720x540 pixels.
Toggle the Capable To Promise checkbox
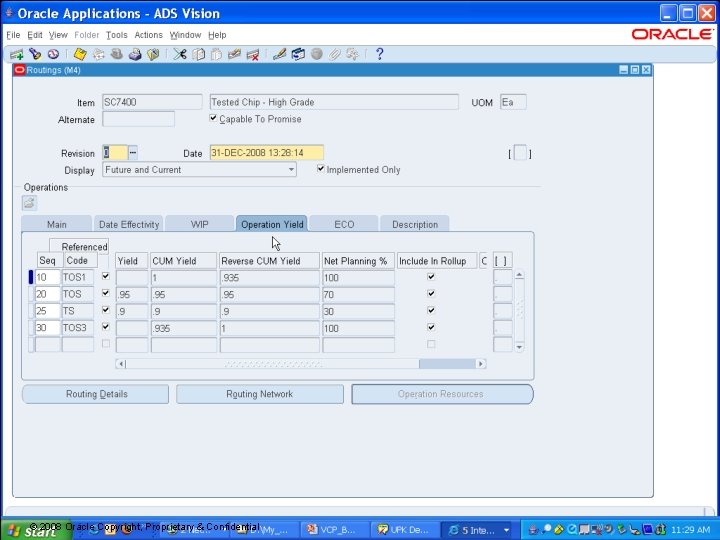213,118
